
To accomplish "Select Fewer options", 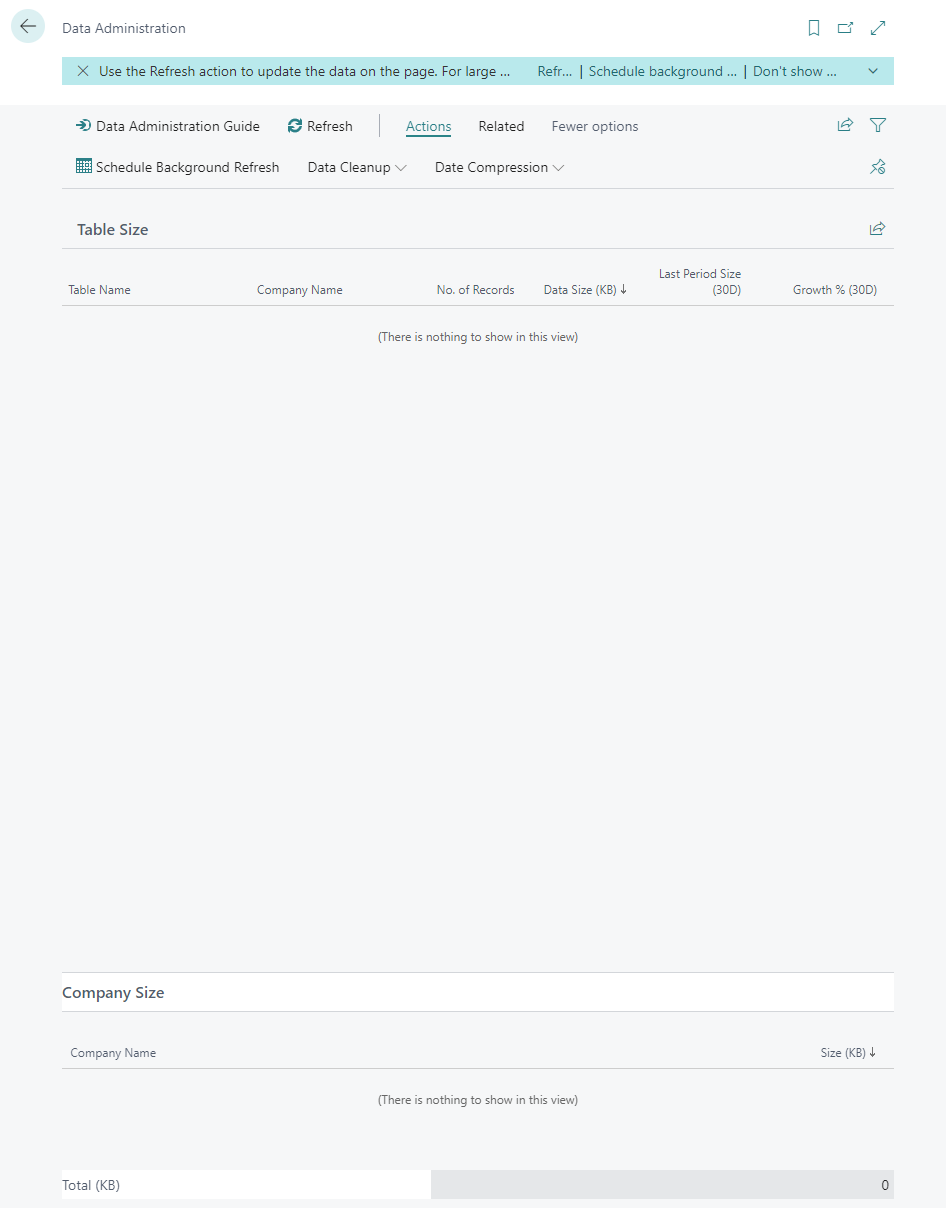I will [x=595, y=126].
